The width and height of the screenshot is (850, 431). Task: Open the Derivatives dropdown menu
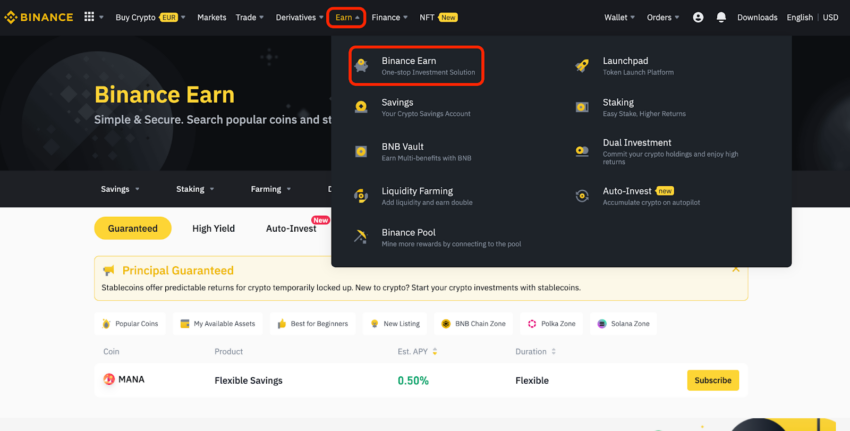[299, 17]
